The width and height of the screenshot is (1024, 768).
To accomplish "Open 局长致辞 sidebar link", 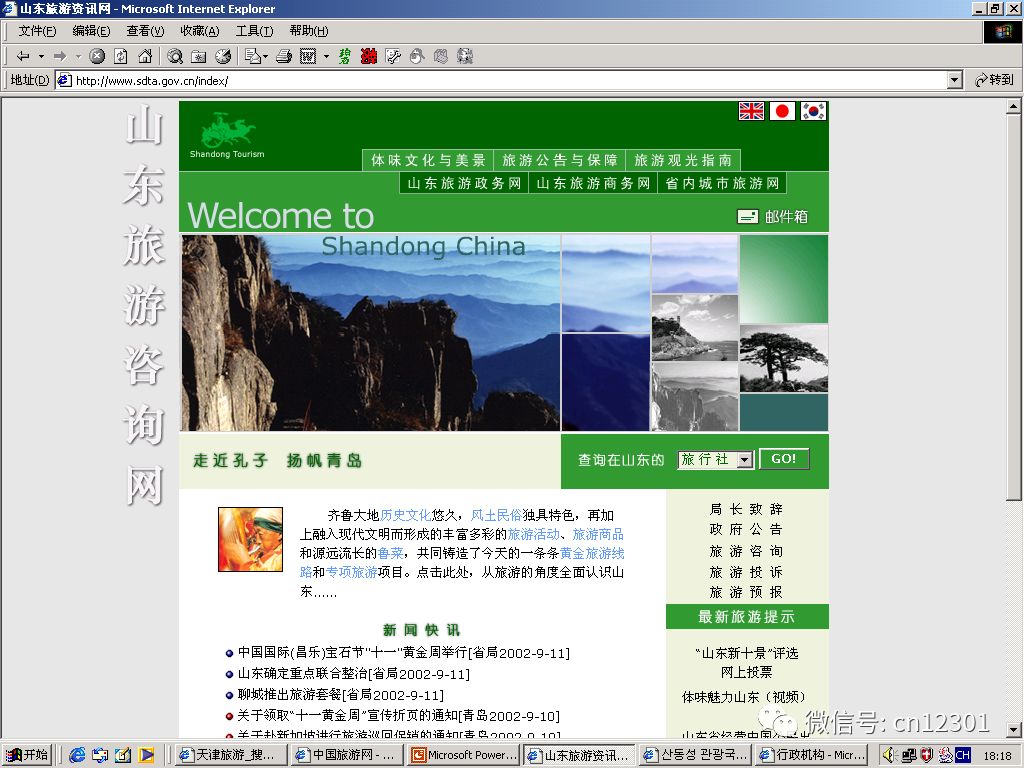I will coord(746,509).
